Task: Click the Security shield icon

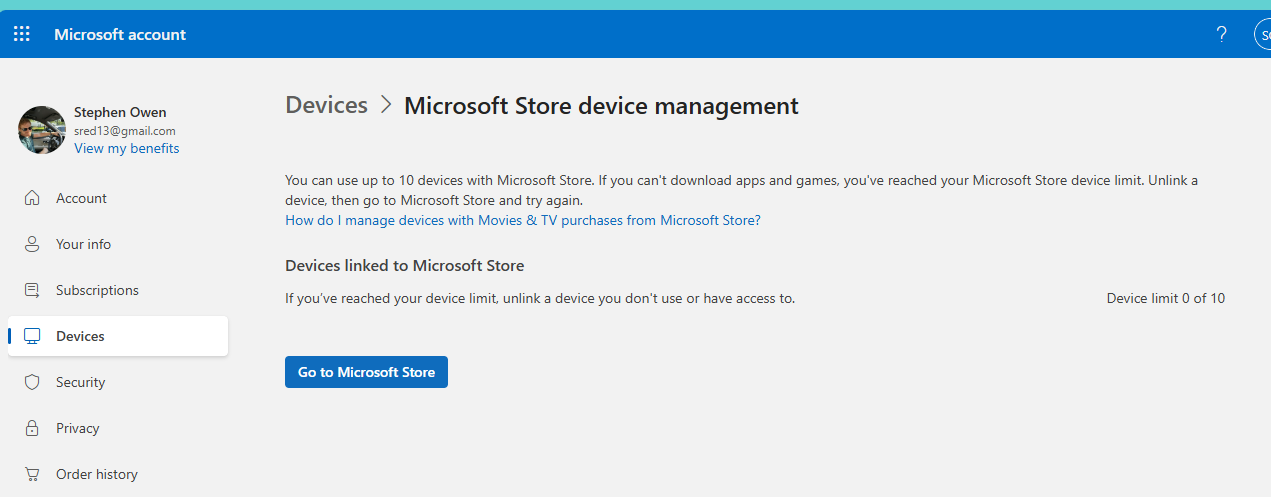Action: click(32, 382)
